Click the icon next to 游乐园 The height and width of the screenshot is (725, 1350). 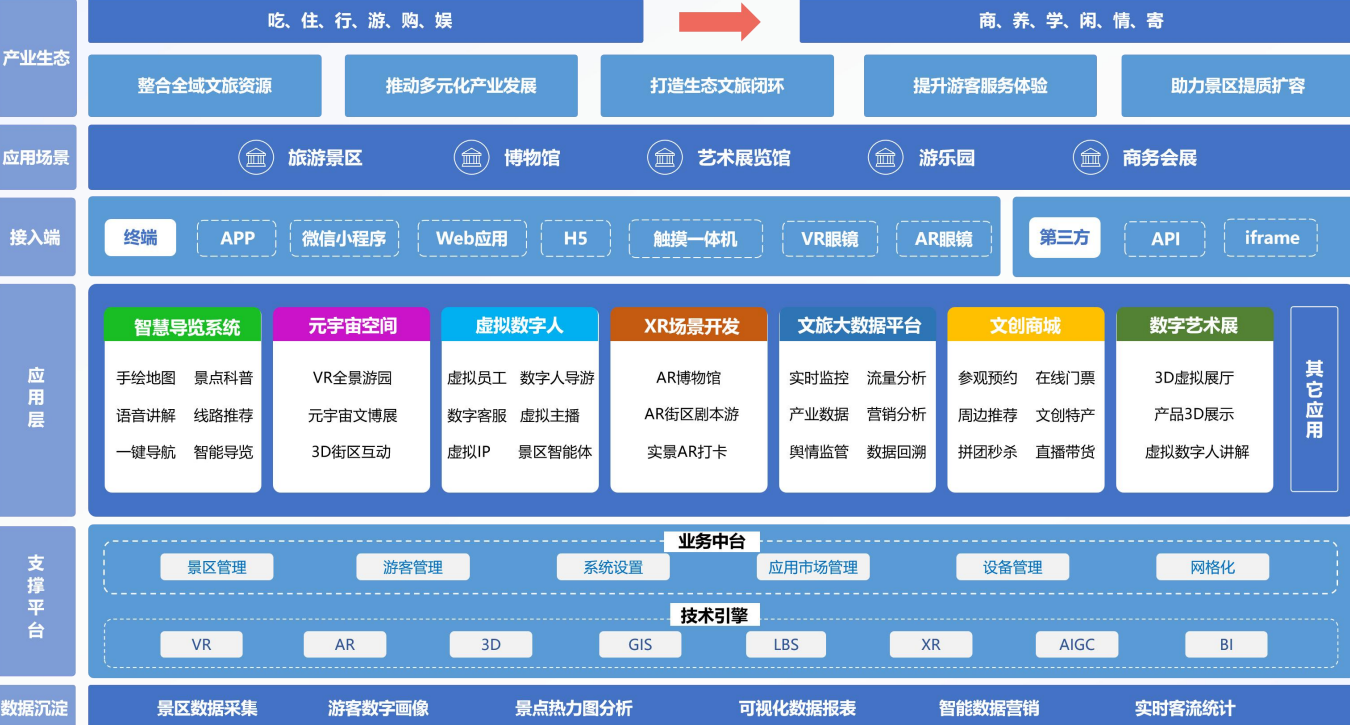[x=886, y=158]
